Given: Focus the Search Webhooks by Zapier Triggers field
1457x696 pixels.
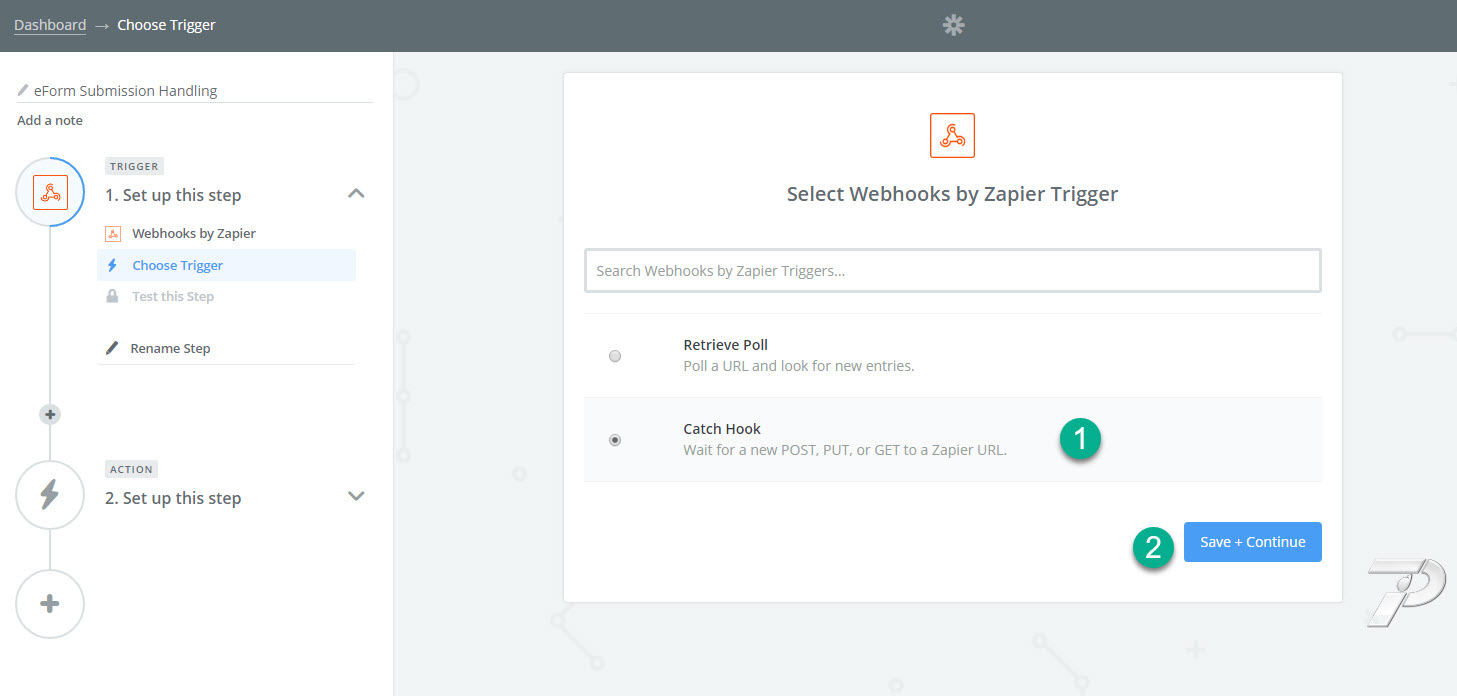Looking at the screenshot, I should (952, 270).
